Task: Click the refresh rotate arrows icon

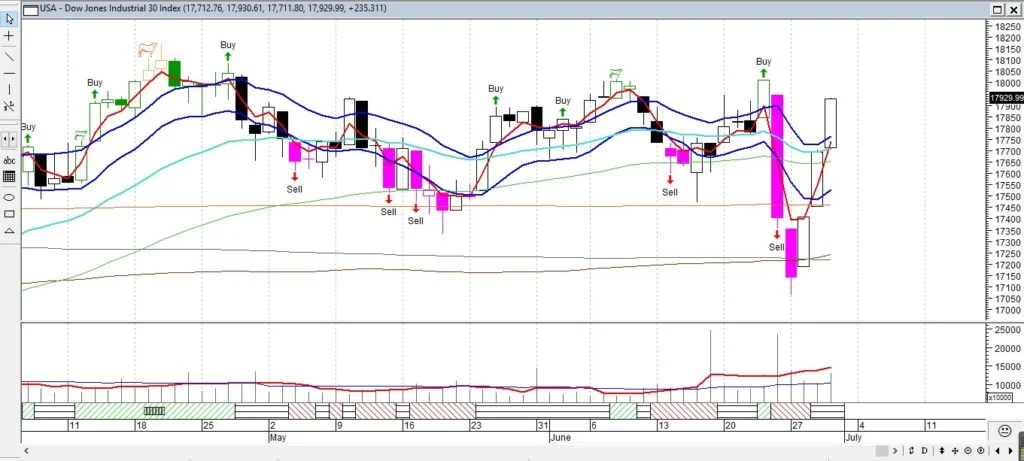Action: pos(911,451)
